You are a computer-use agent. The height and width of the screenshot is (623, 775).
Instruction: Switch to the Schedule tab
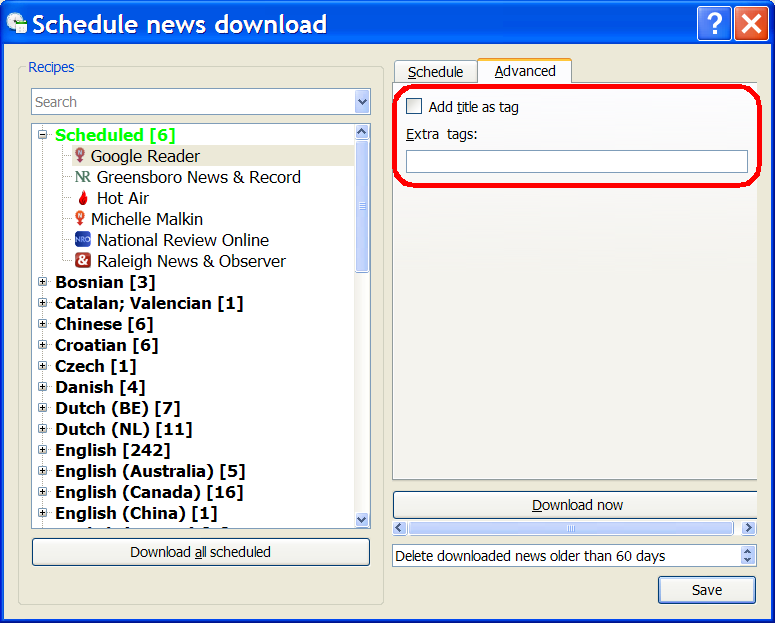pos(435,72)
